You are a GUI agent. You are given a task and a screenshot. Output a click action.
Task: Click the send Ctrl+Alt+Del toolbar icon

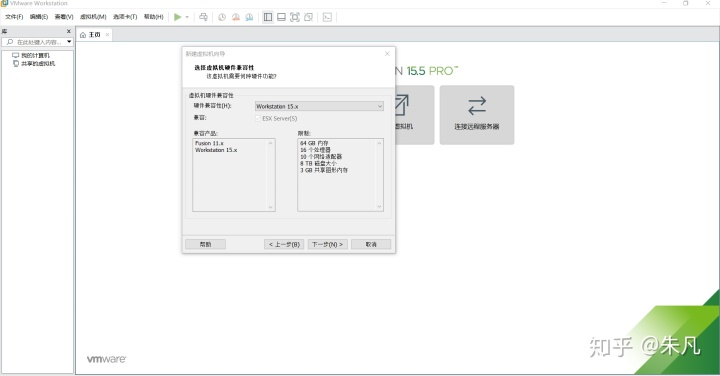(203, 17)
